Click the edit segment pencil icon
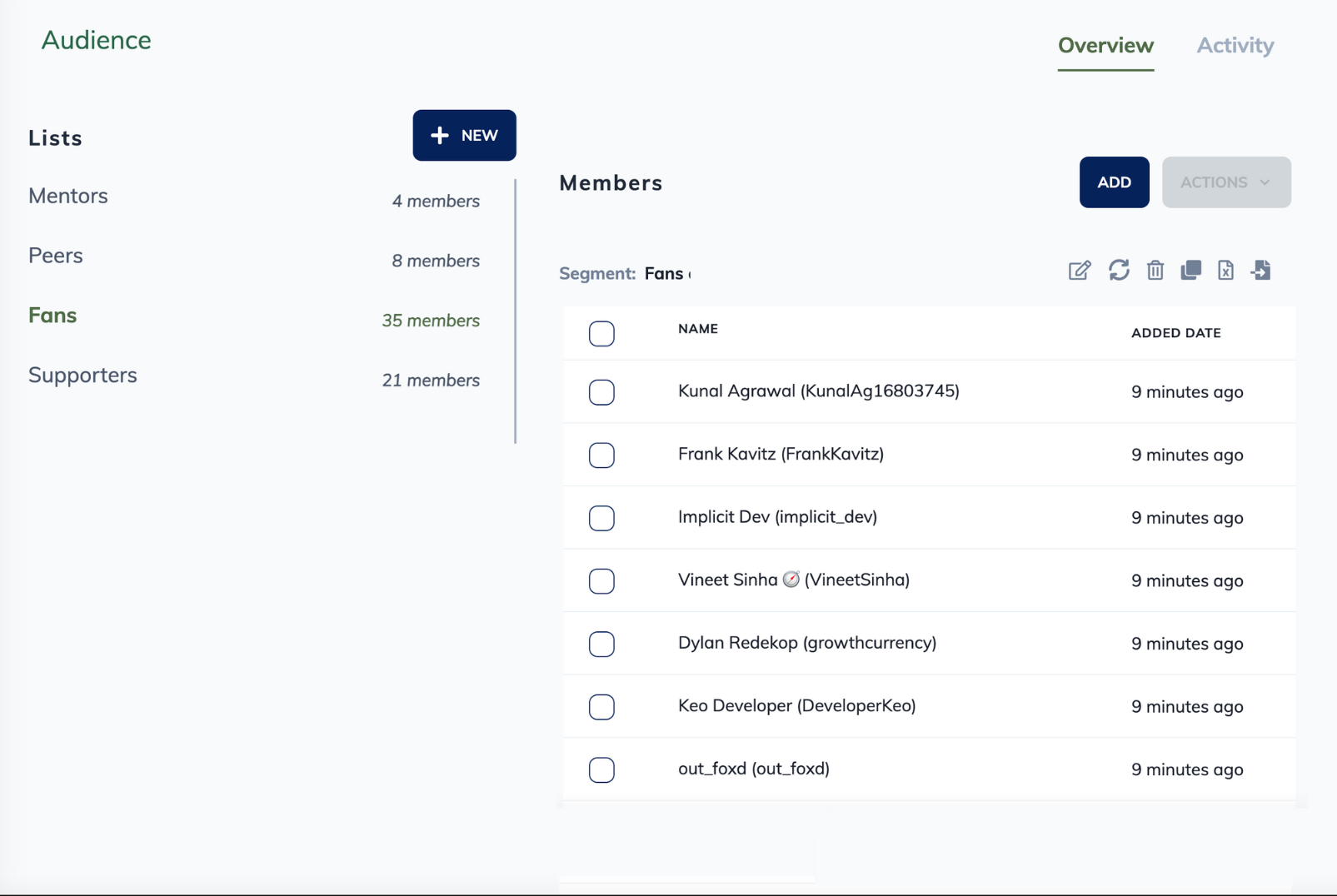 [1080, 271]
